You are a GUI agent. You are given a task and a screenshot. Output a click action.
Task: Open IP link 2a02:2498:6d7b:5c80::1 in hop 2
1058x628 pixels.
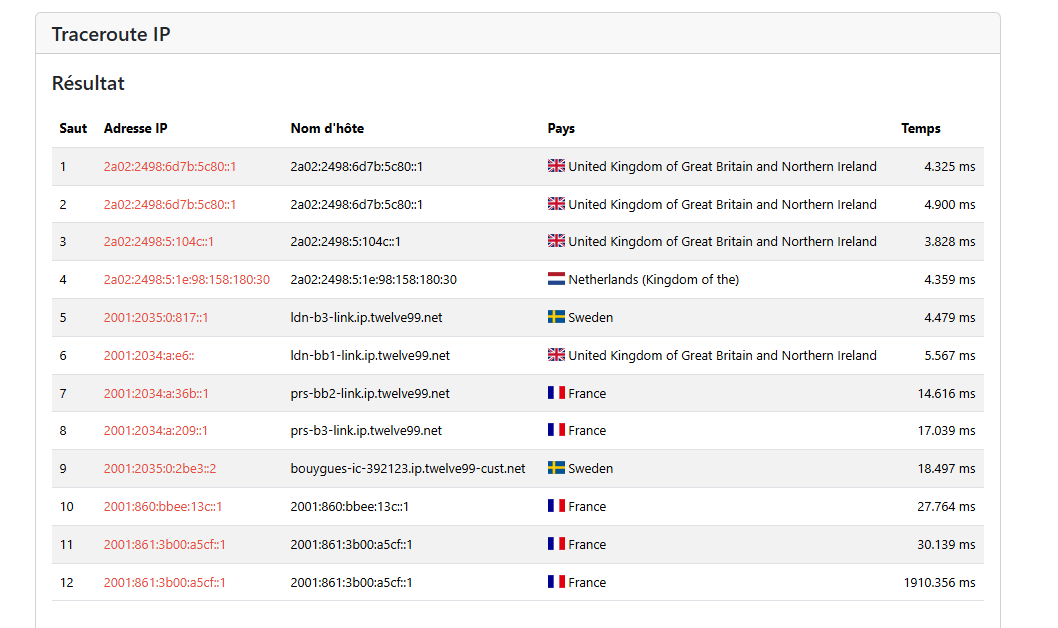click(170, 204)
